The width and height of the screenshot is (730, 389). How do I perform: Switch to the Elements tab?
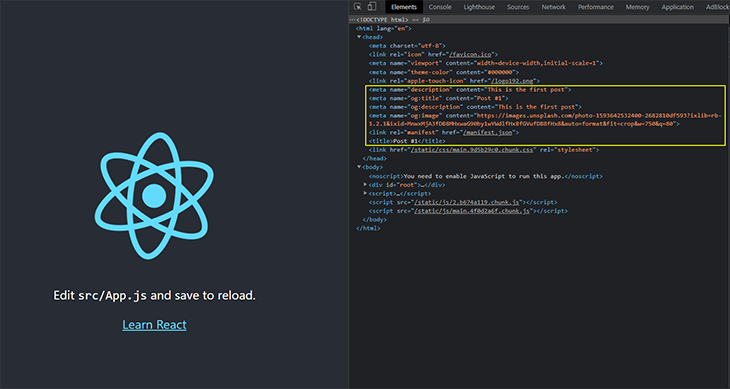tap(404, 7)
